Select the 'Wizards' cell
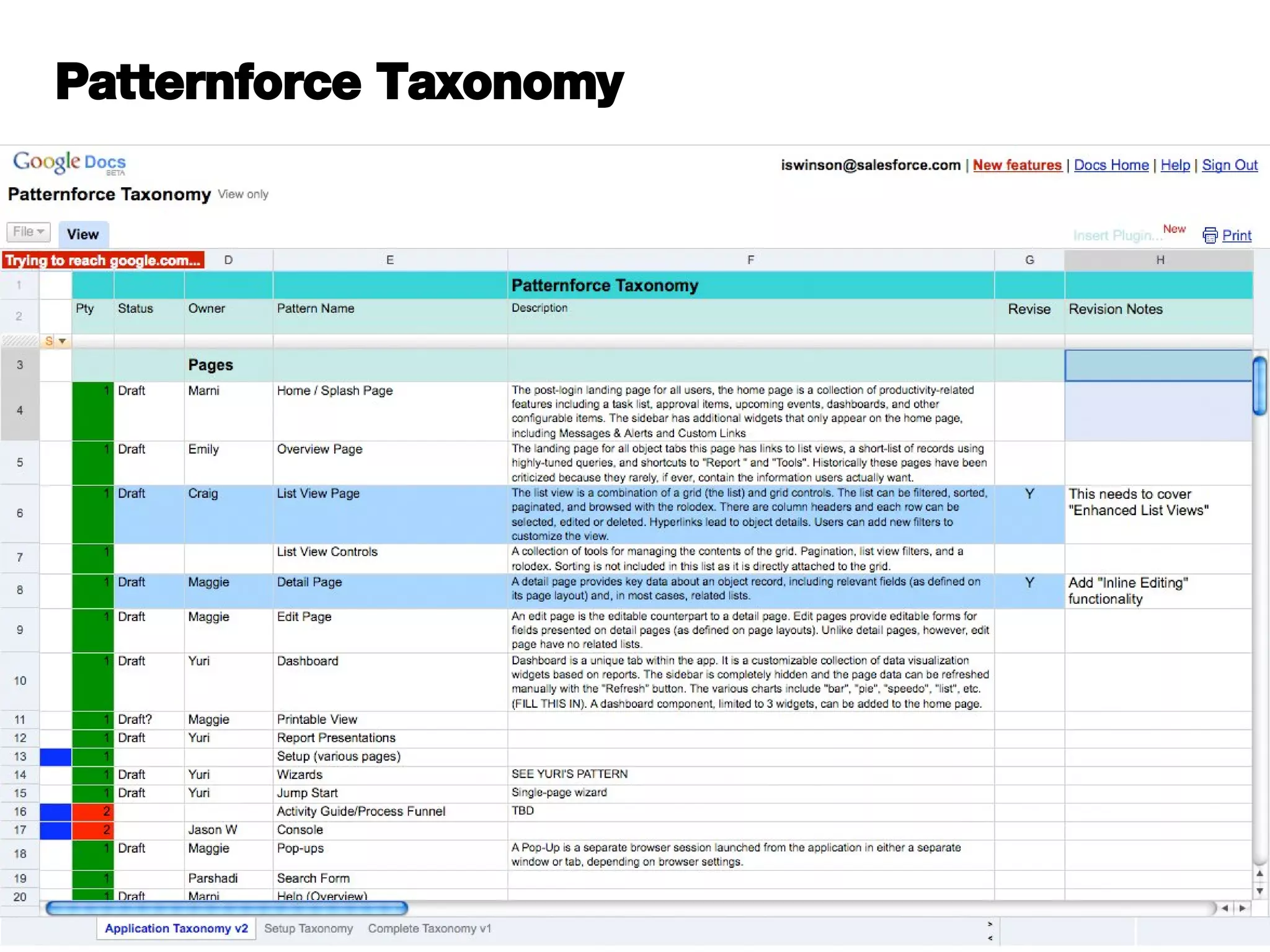The image size is (1270, 952). coord(390,775)
